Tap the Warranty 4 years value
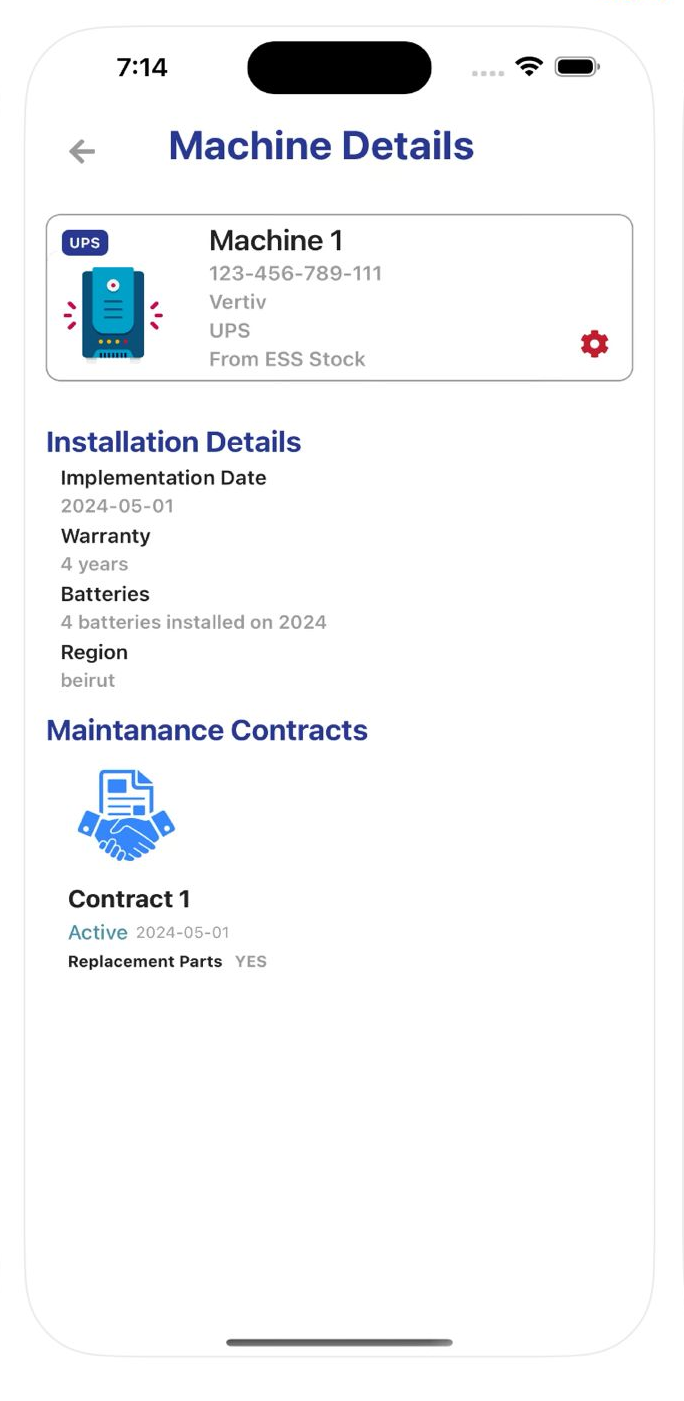Image resolution: width=684 pixels, height=1401 pixels. 94,564
